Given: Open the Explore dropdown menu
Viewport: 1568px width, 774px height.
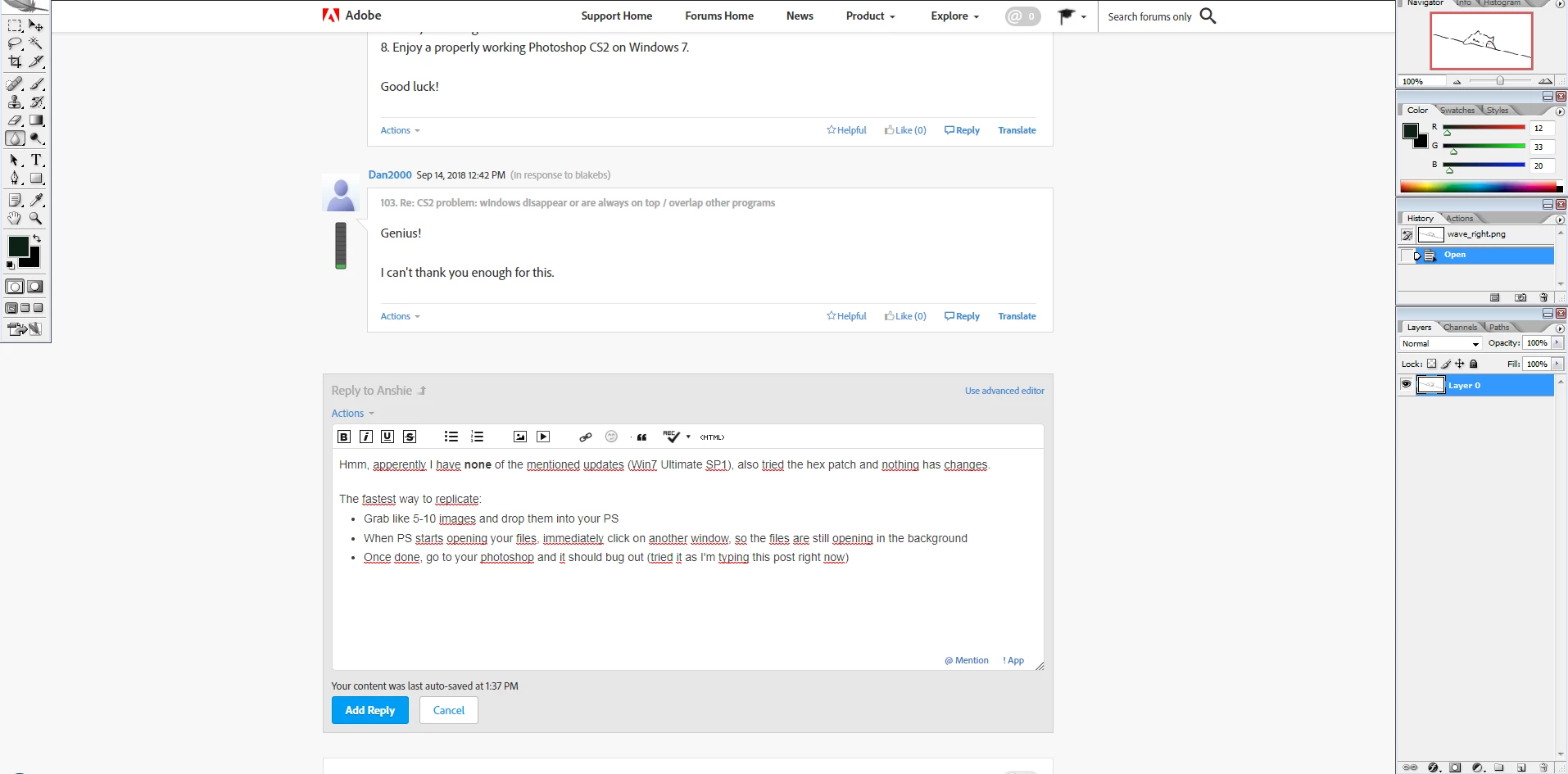Looking at the screenshot, I should click(x=954, y=16).
